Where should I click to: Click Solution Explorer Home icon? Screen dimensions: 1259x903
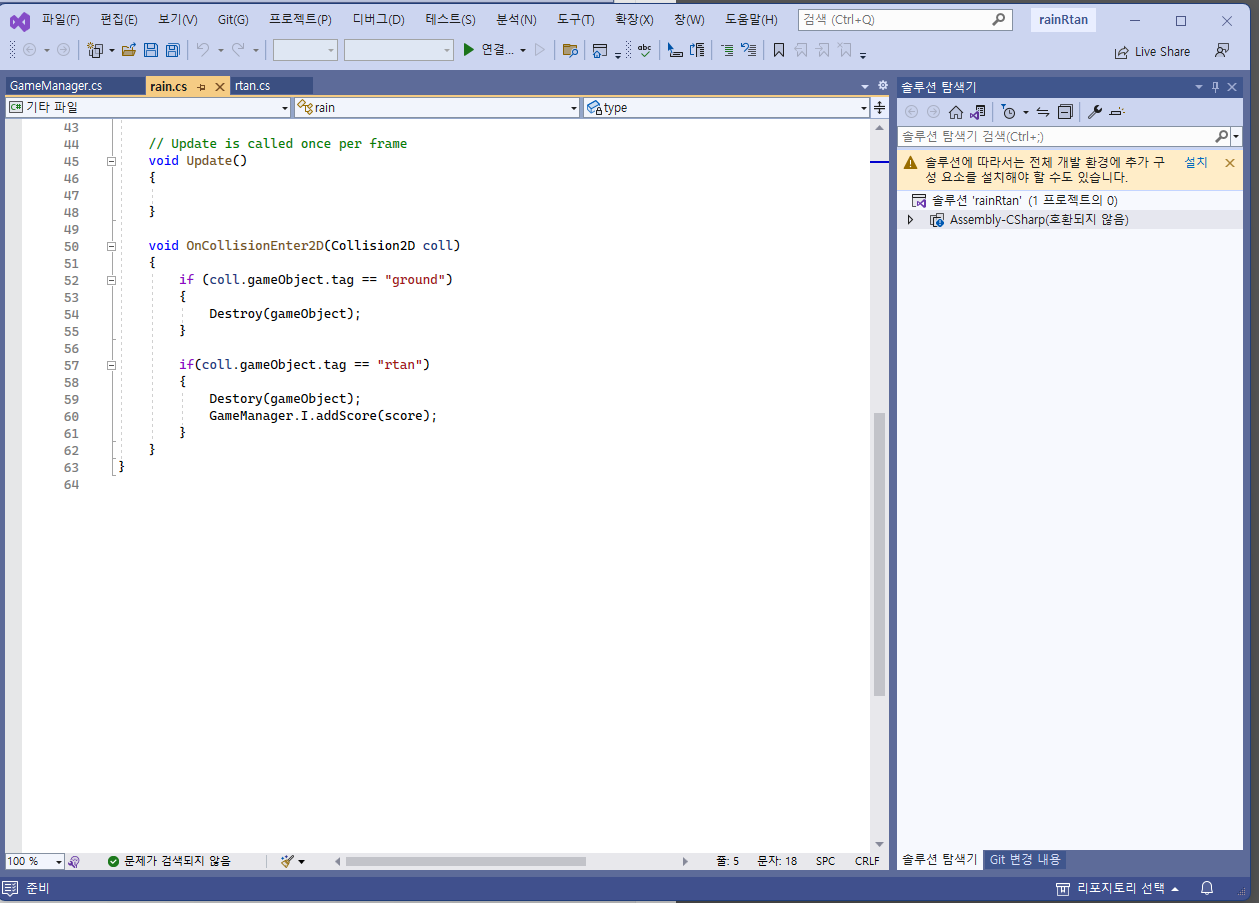[x=956, y=112]
